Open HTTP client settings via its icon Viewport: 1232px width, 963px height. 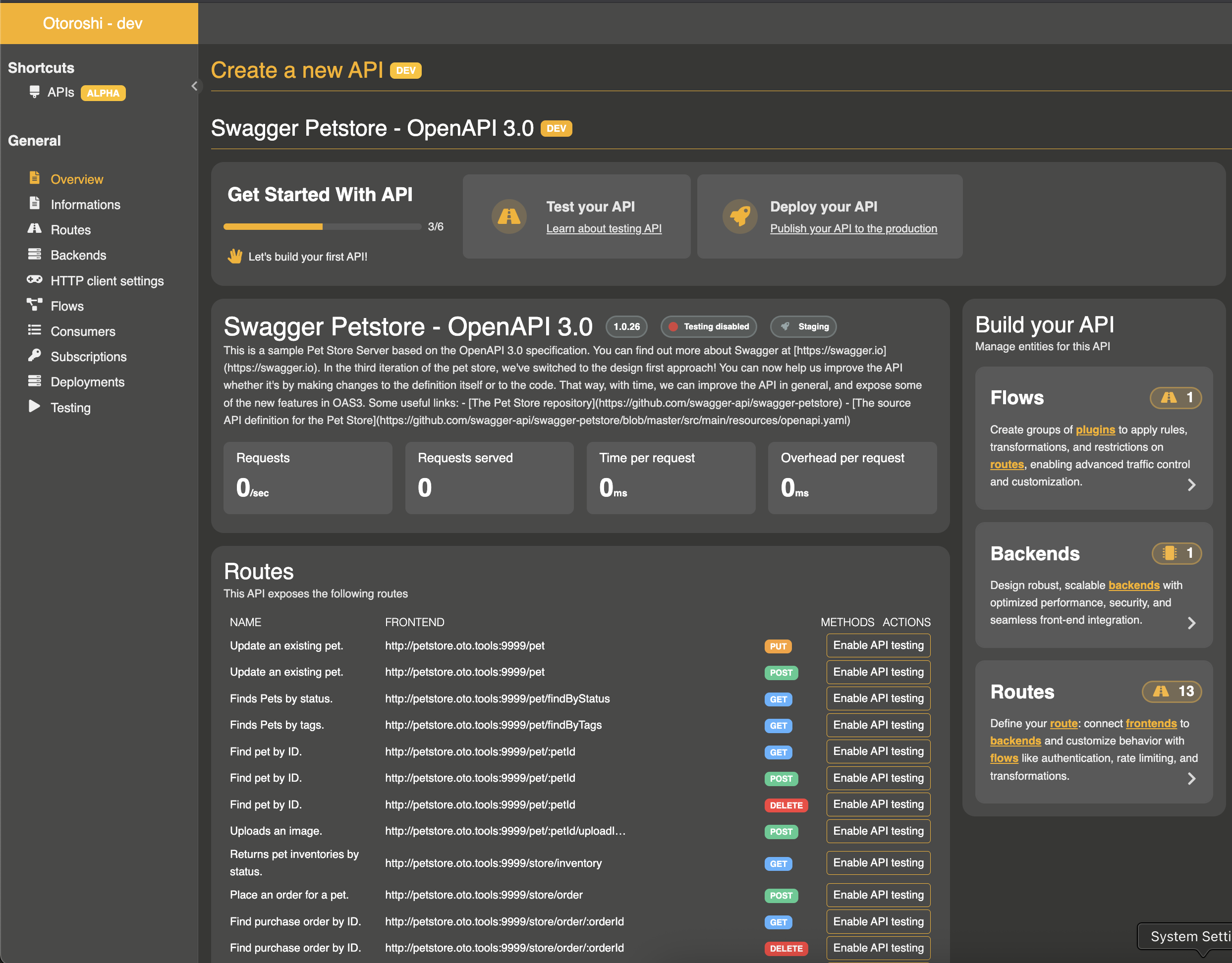click(34, 280)
